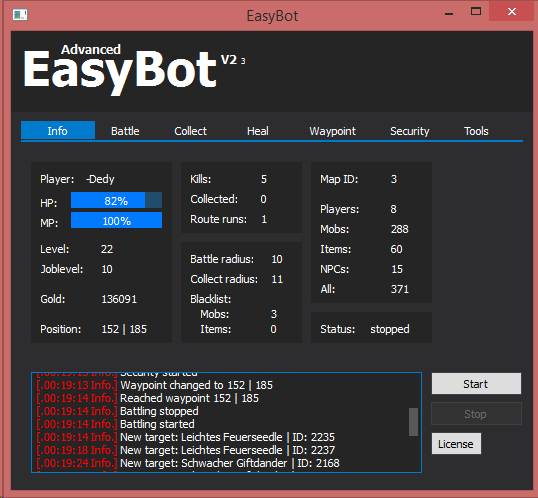
Task: Maximize the EasyBot window
Action: 476,12
